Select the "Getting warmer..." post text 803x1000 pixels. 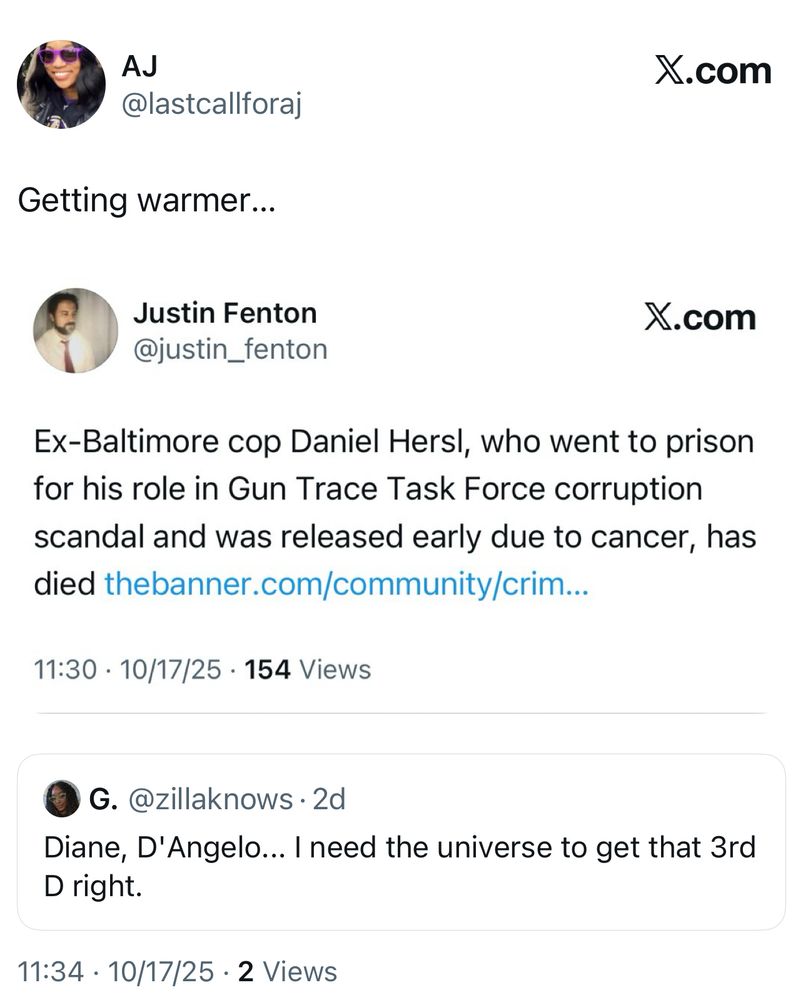[x=146, y=200]
